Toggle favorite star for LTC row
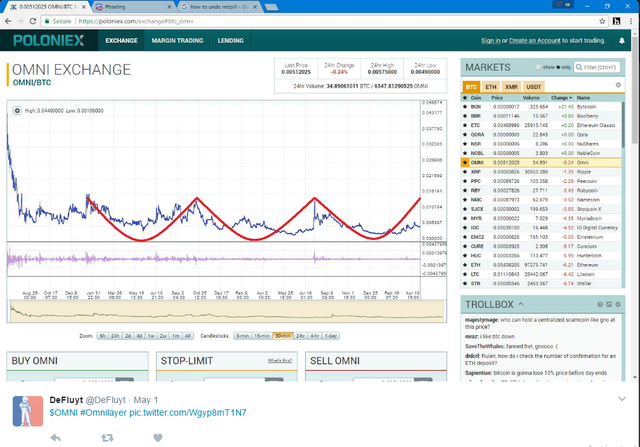 [465, 274]
